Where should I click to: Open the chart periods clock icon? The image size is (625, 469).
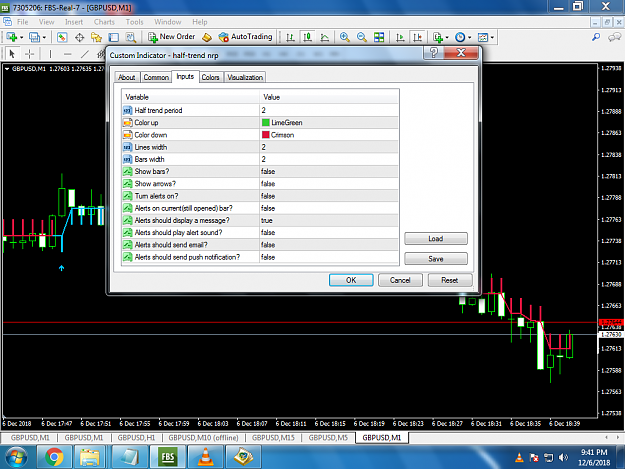tap(460, 37)
